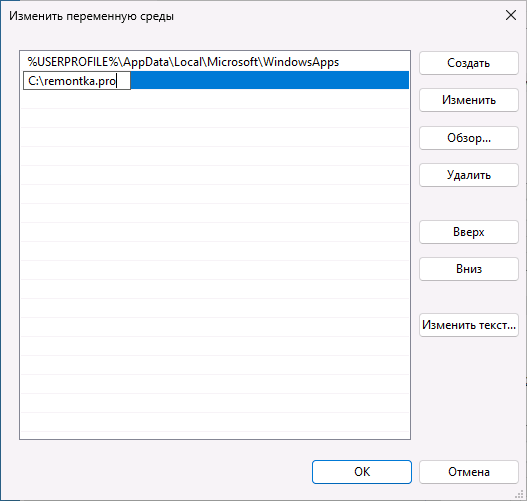Screen dimensions: 527x501
Task: Click the Создать button
Action: pyautogui.click(x=469, y=63)
